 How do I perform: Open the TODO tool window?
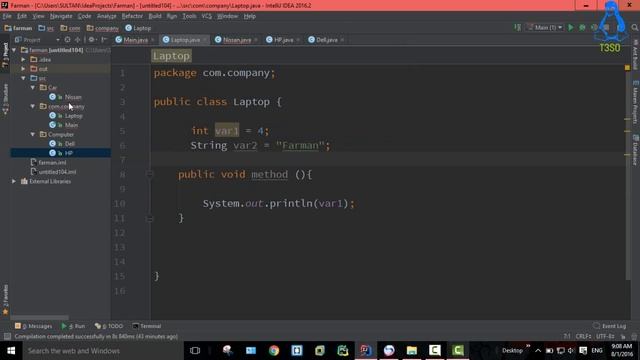(x=109, y=326)
